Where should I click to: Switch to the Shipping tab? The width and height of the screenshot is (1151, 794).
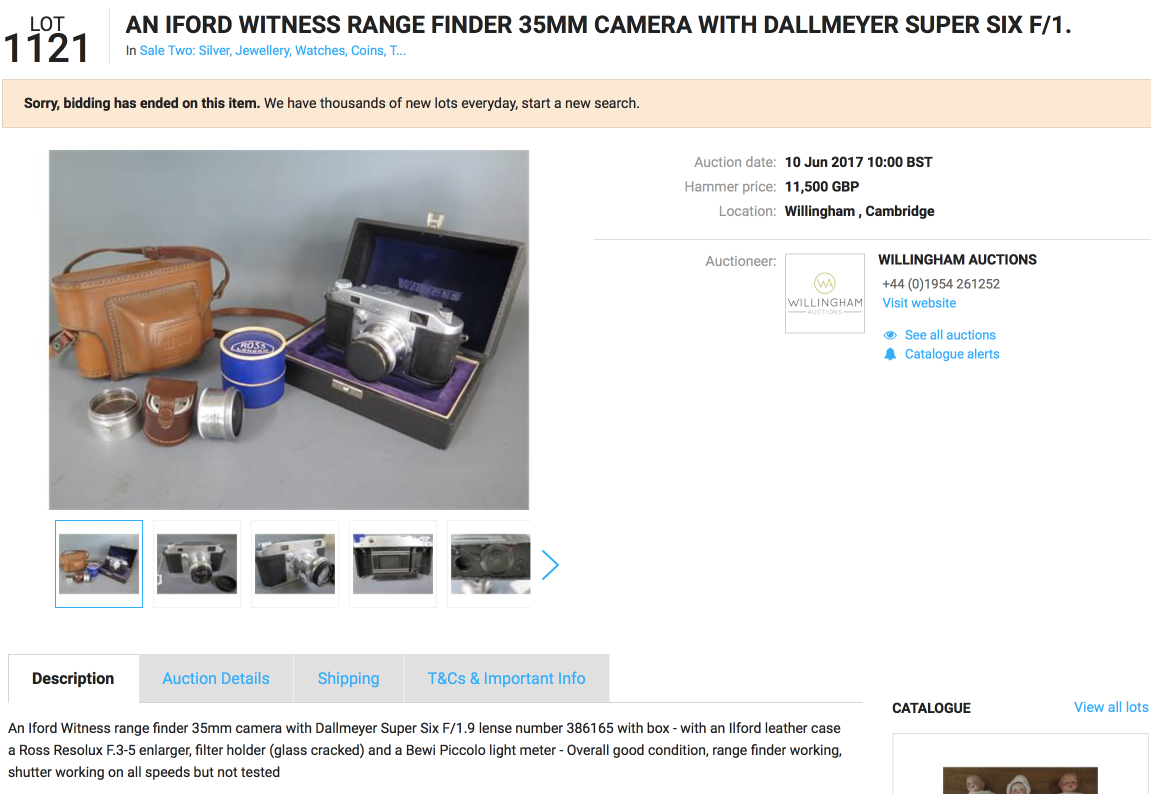pos(348,679)
